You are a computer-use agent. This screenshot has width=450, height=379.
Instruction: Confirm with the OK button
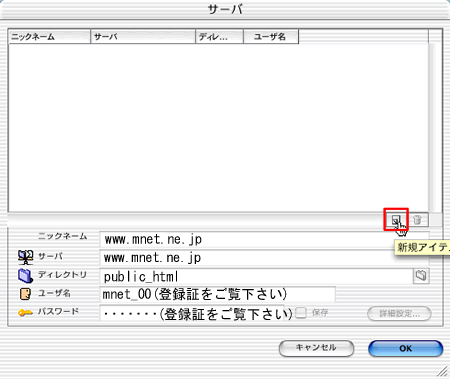click(x=405, y=348)
